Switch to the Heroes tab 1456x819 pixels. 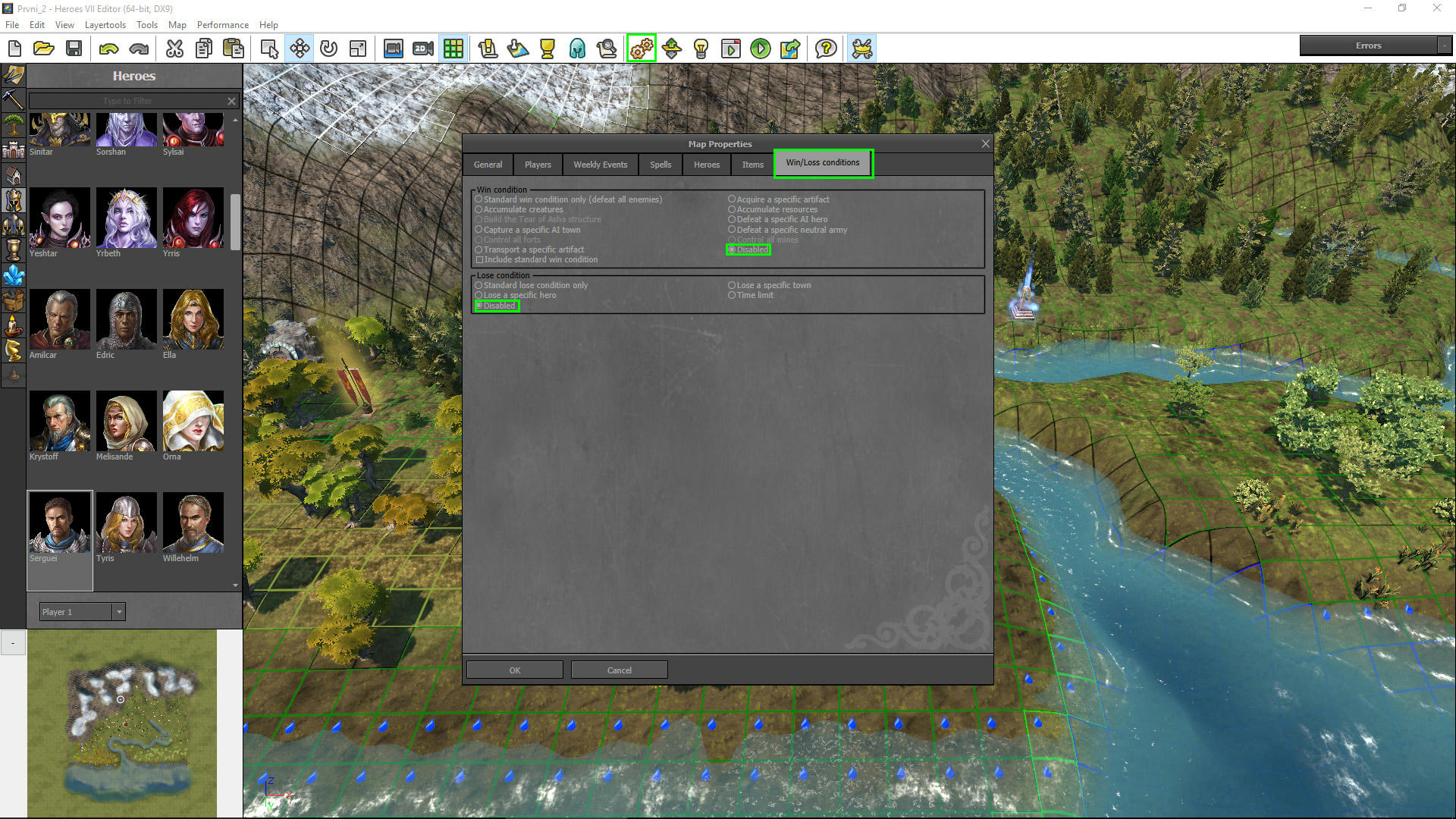pos(706,165)
